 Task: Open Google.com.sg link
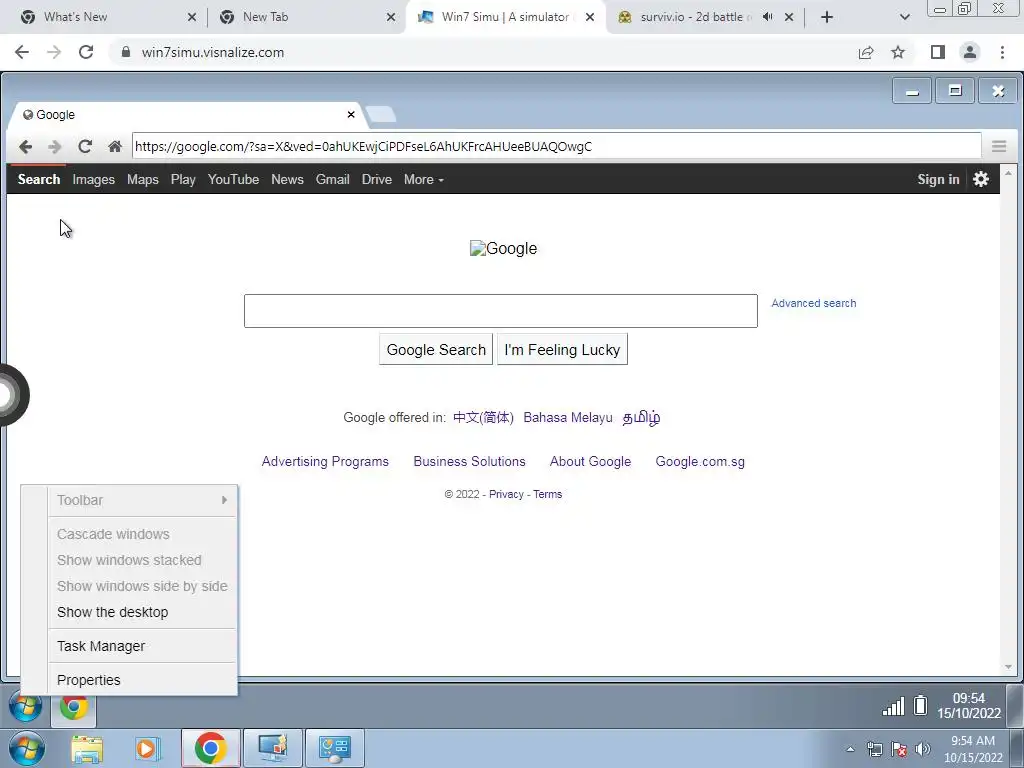click(x=700, y=461)
